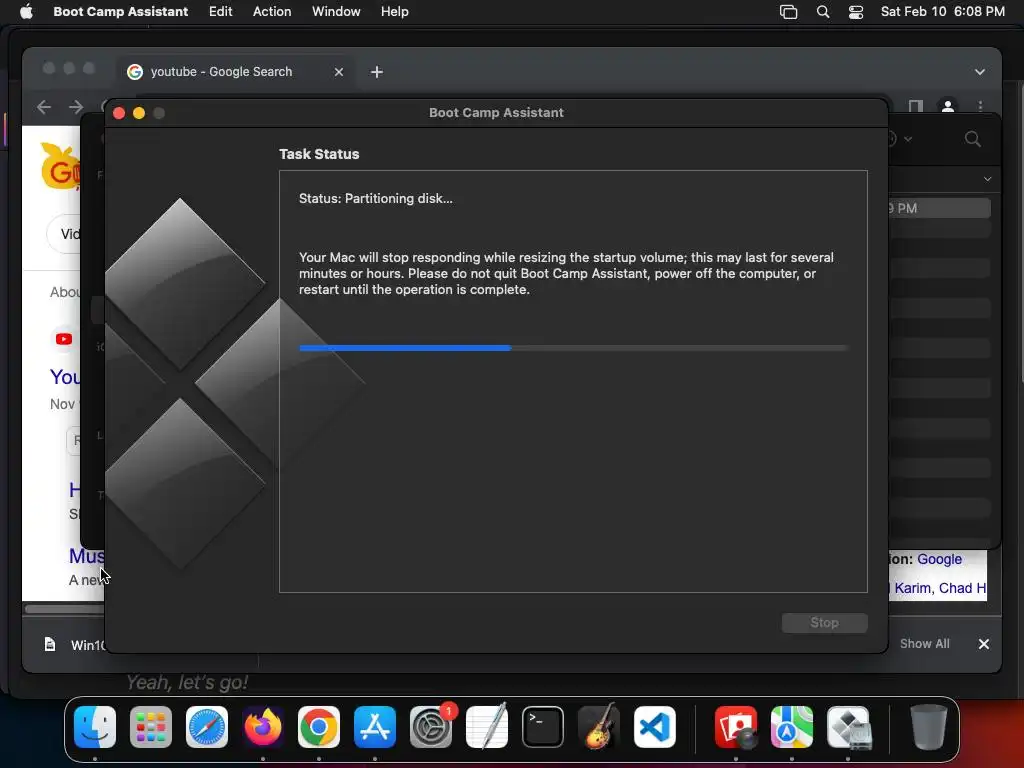Minimize the Boot Camp Assistant window

tap(138, 113)
